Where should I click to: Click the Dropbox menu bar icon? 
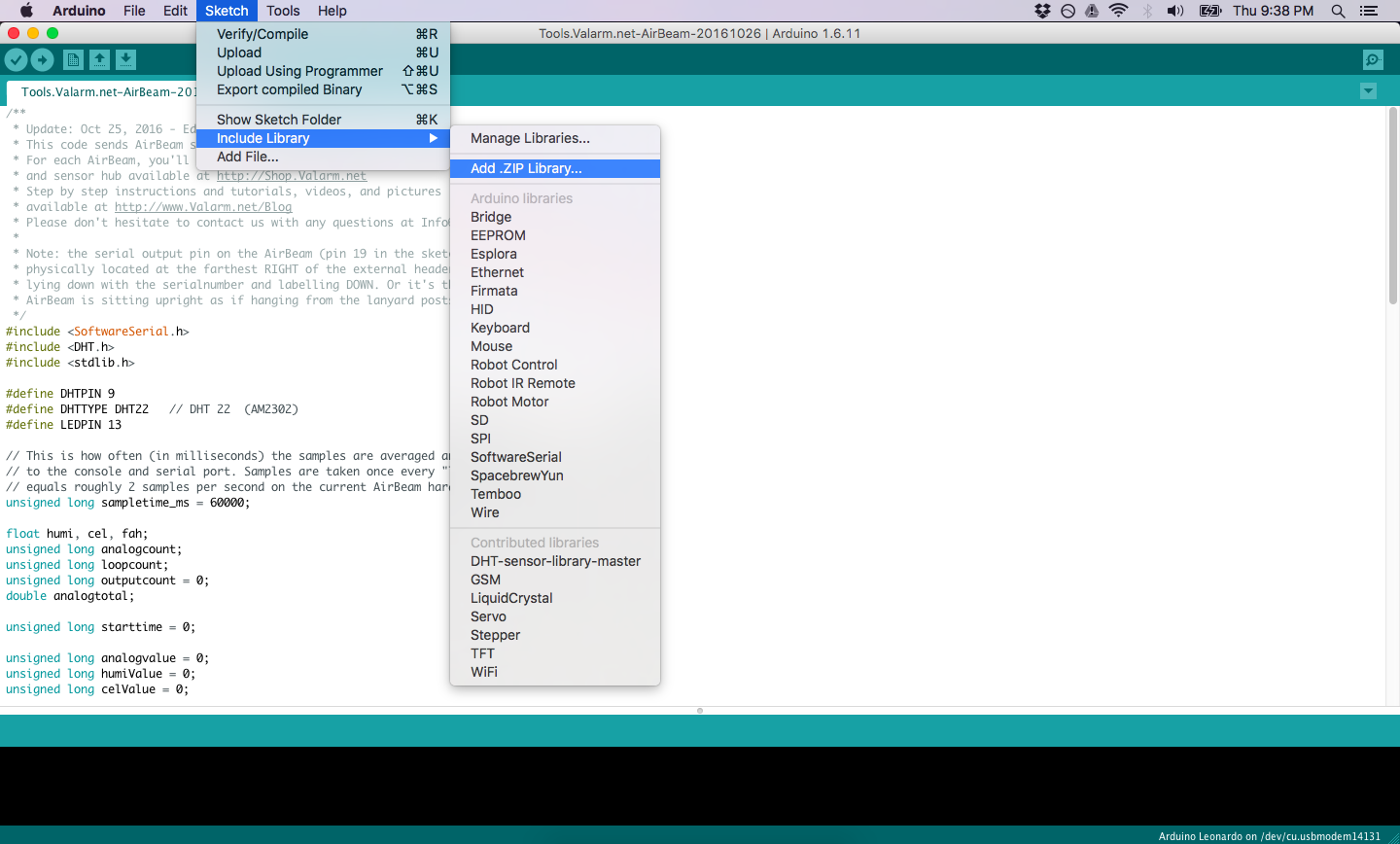click(1042, 11)
